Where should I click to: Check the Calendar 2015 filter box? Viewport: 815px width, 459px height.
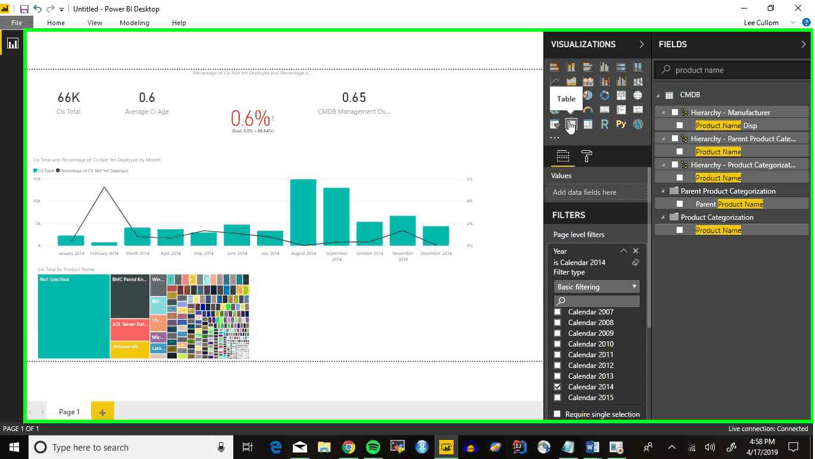[558, 398]
